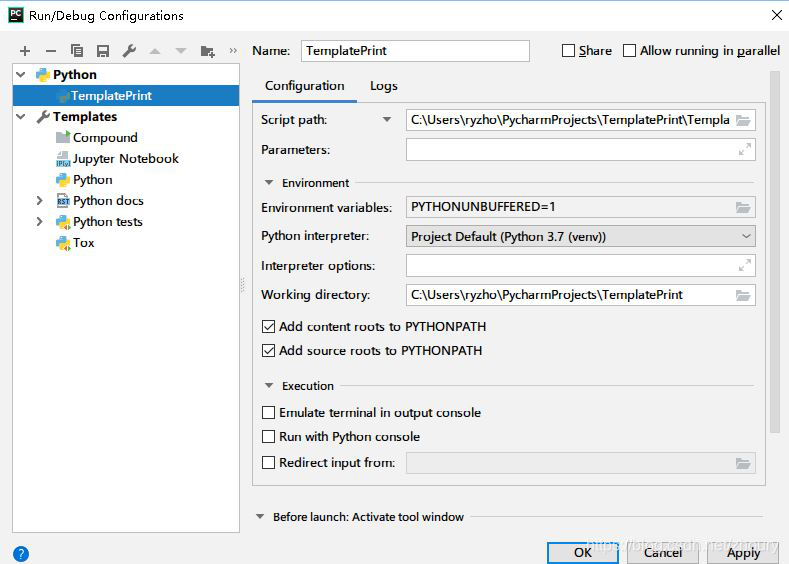Open Environment variables editor icon
This screenshot has width=789, height=564.
743,207
